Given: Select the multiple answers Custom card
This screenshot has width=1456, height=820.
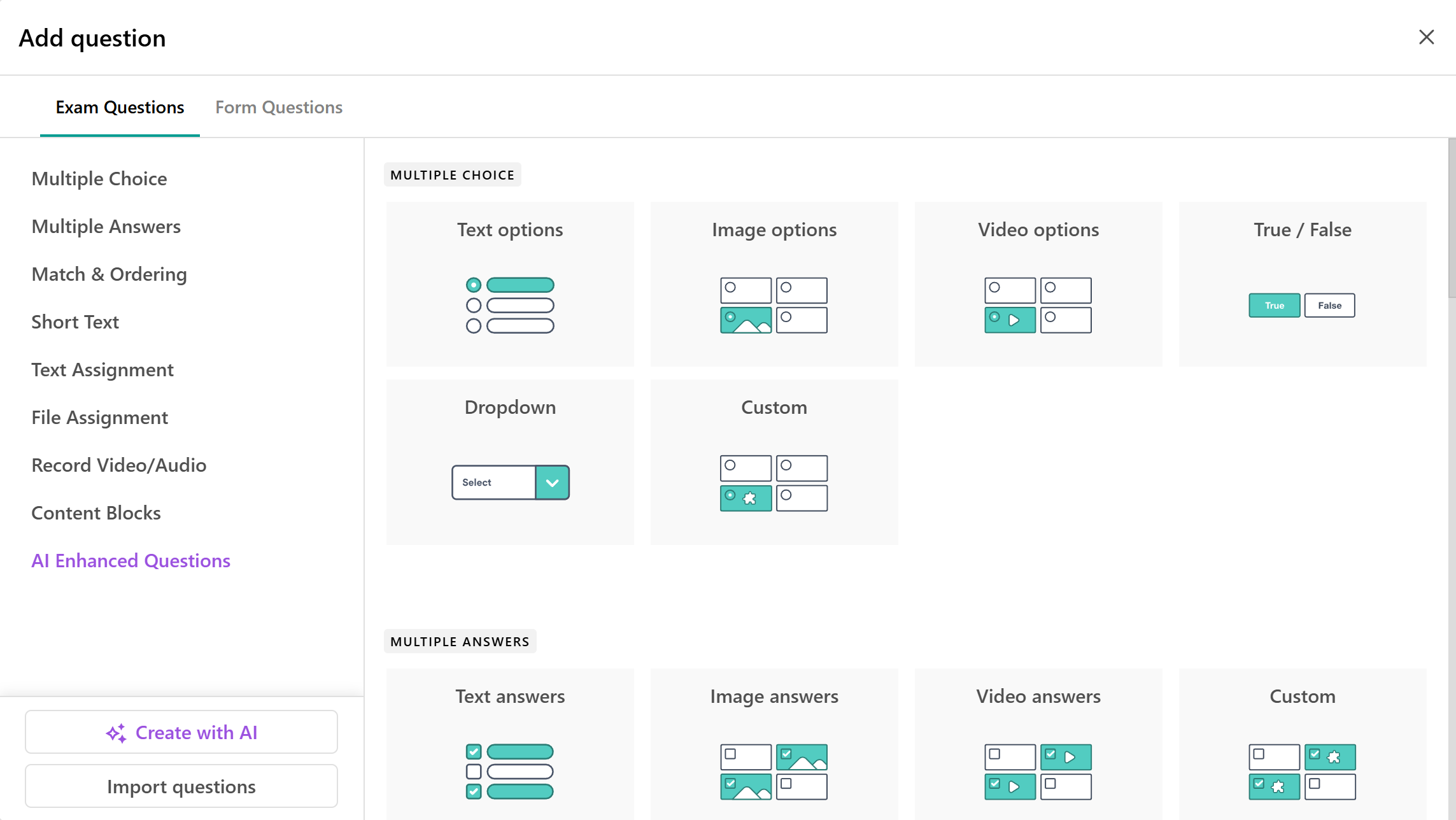Looking at the screenshot, I should (1302, 744).
